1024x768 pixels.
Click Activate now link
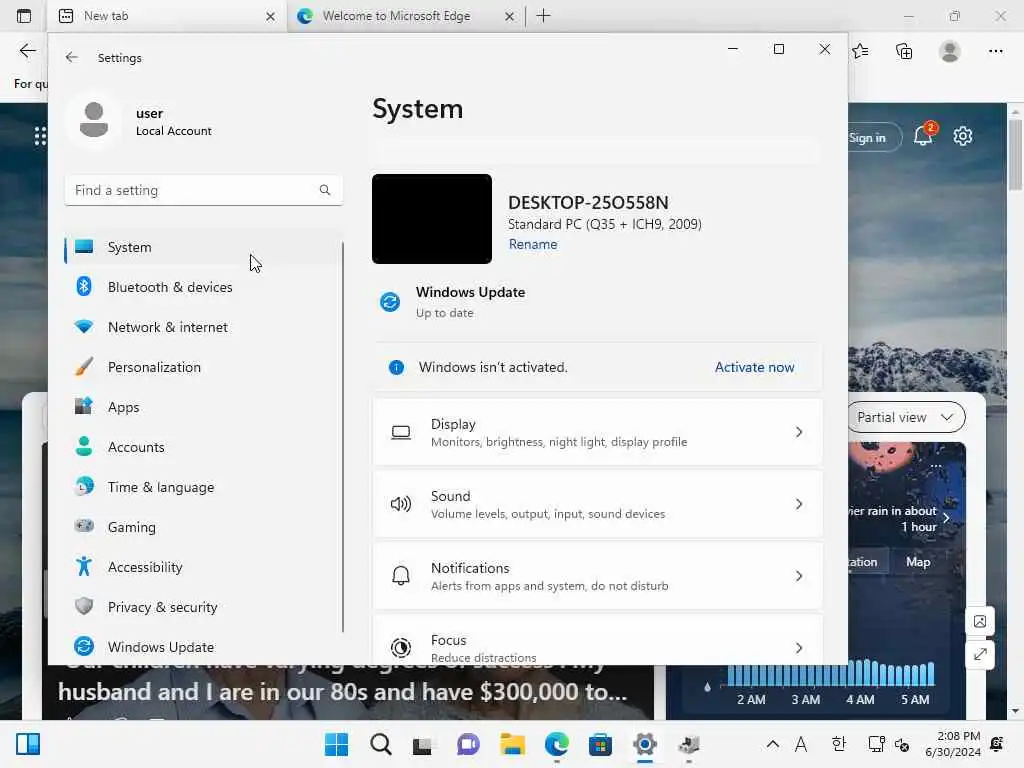[x=754, y=367]
